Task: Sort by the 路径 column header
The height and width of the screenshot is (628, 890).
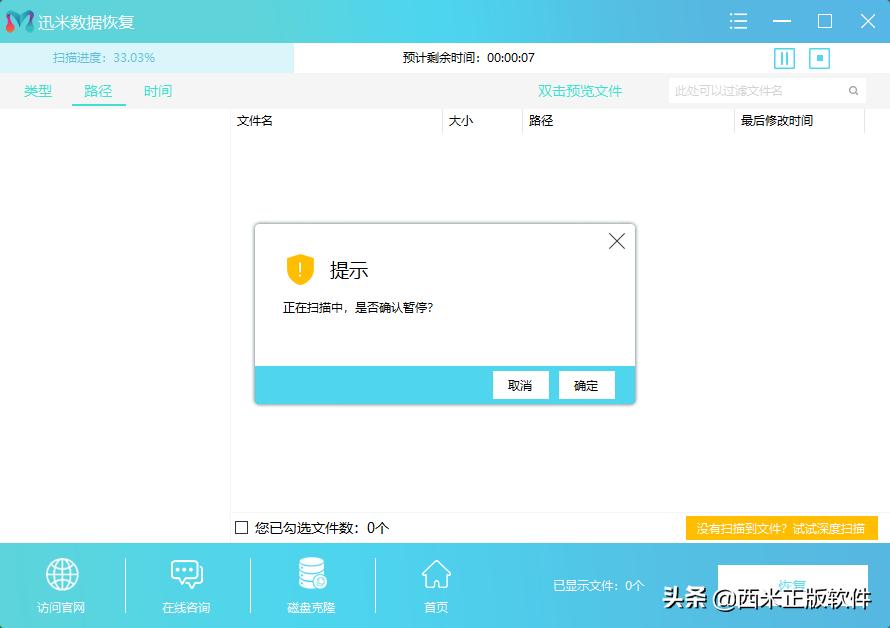Action: pos(628,120)
